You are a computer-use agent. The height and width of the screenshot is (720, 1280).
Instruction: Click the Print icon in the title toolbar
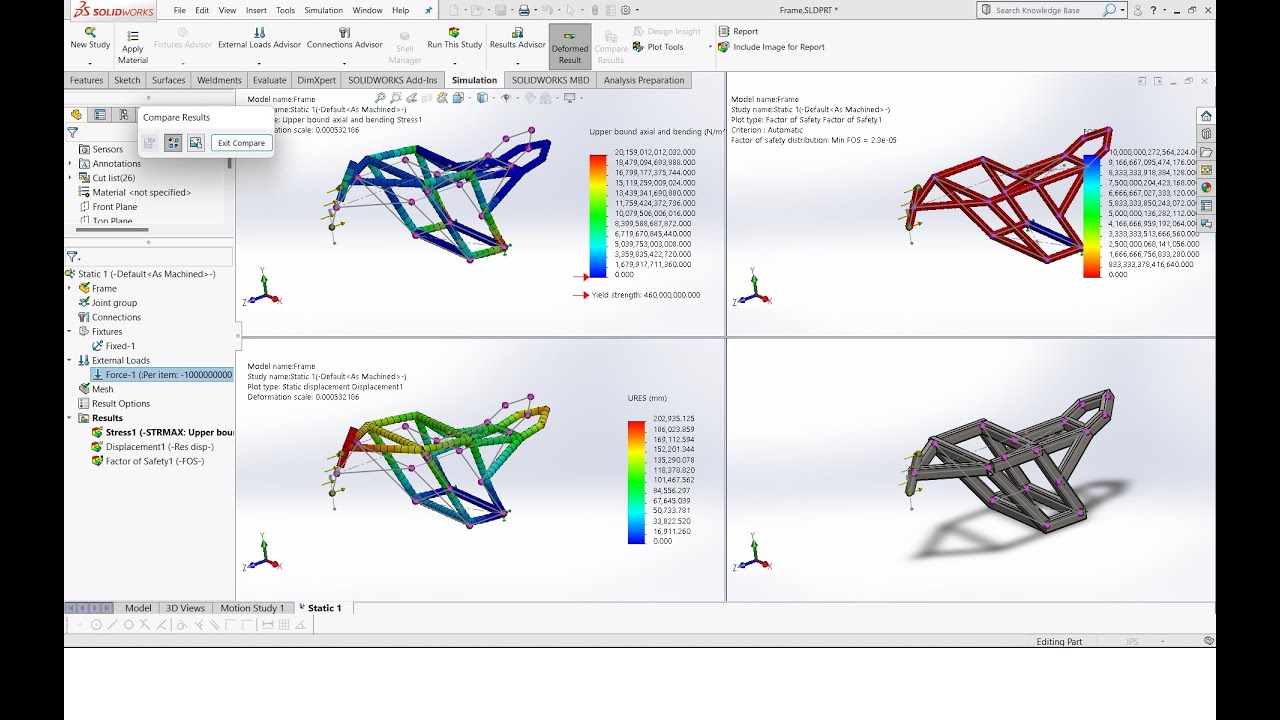click(x=523, y=10)
